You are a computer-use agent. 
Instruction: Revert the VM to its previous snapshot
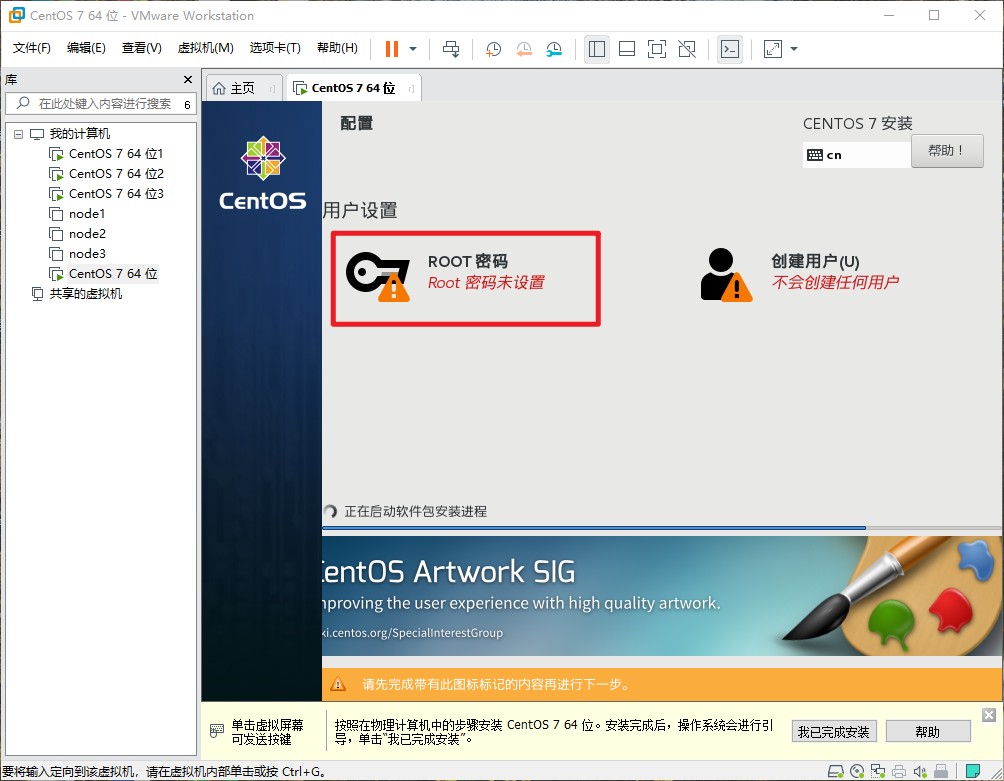pyautogui.click(x=524, y=49)
